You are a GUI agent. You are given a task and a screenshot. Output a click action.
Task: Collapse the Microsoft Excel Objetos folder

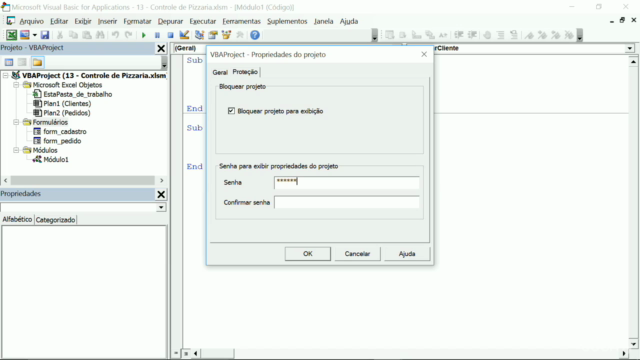pyautogui.click(x=16, y=85)
